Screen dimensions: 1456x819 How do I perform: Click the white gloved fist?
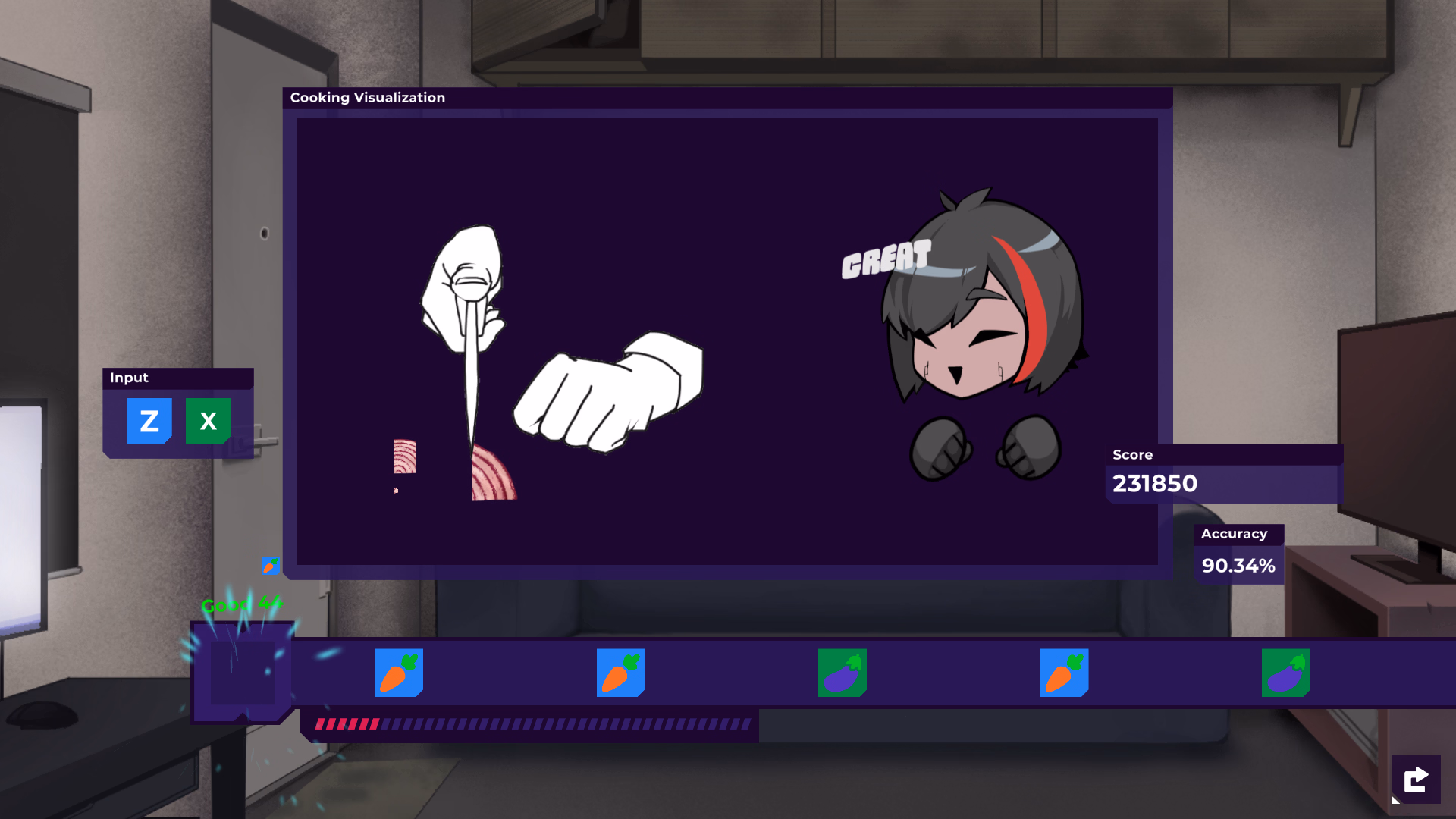click(608, 392)
